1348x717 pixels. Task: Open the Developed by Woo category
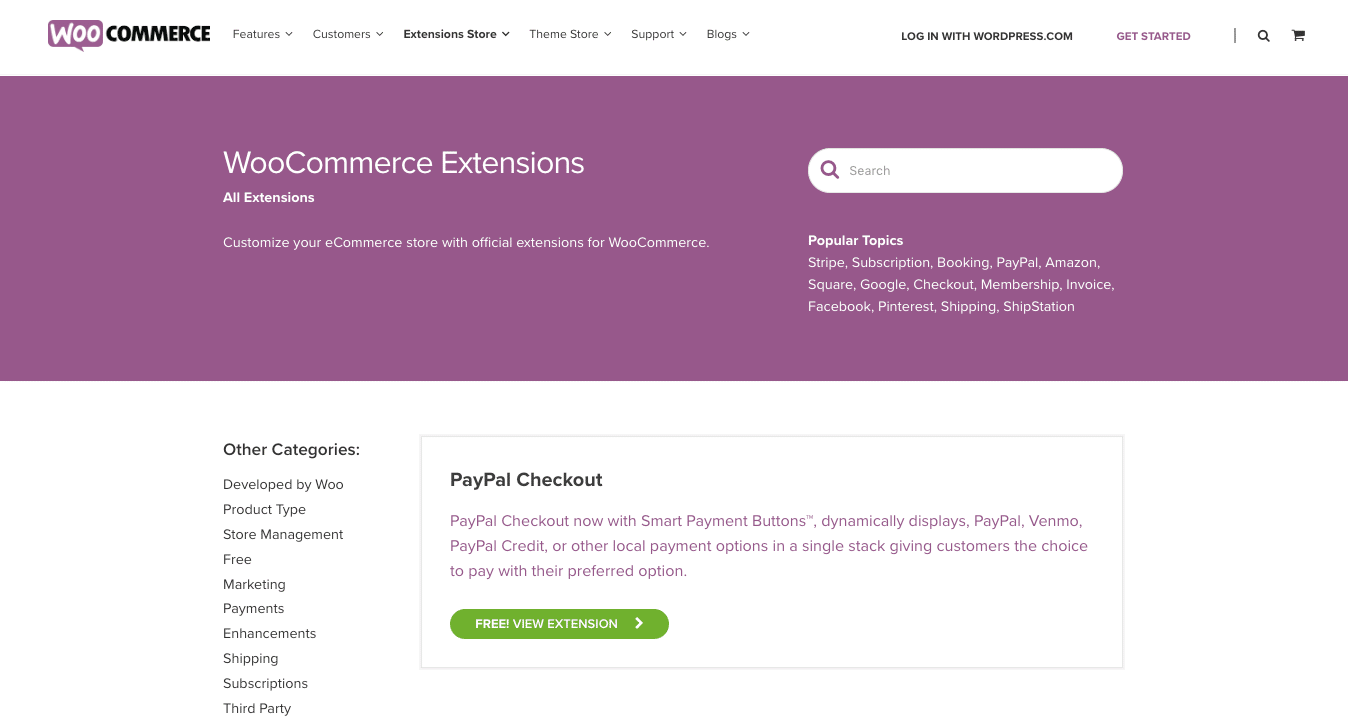[x=283, y=484]
